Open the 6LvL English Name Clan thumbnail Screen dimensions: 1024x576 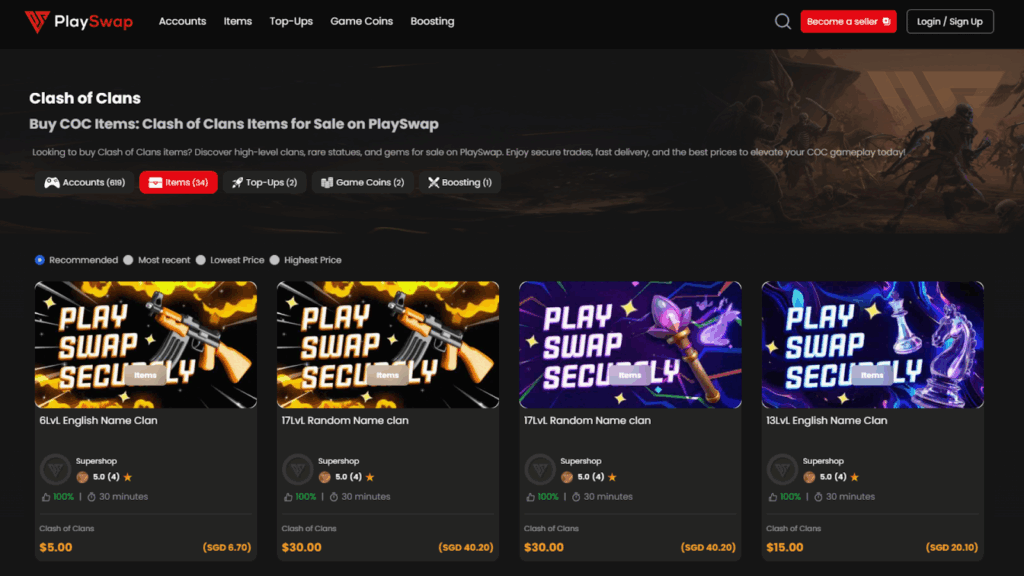(x=146, y=344)
